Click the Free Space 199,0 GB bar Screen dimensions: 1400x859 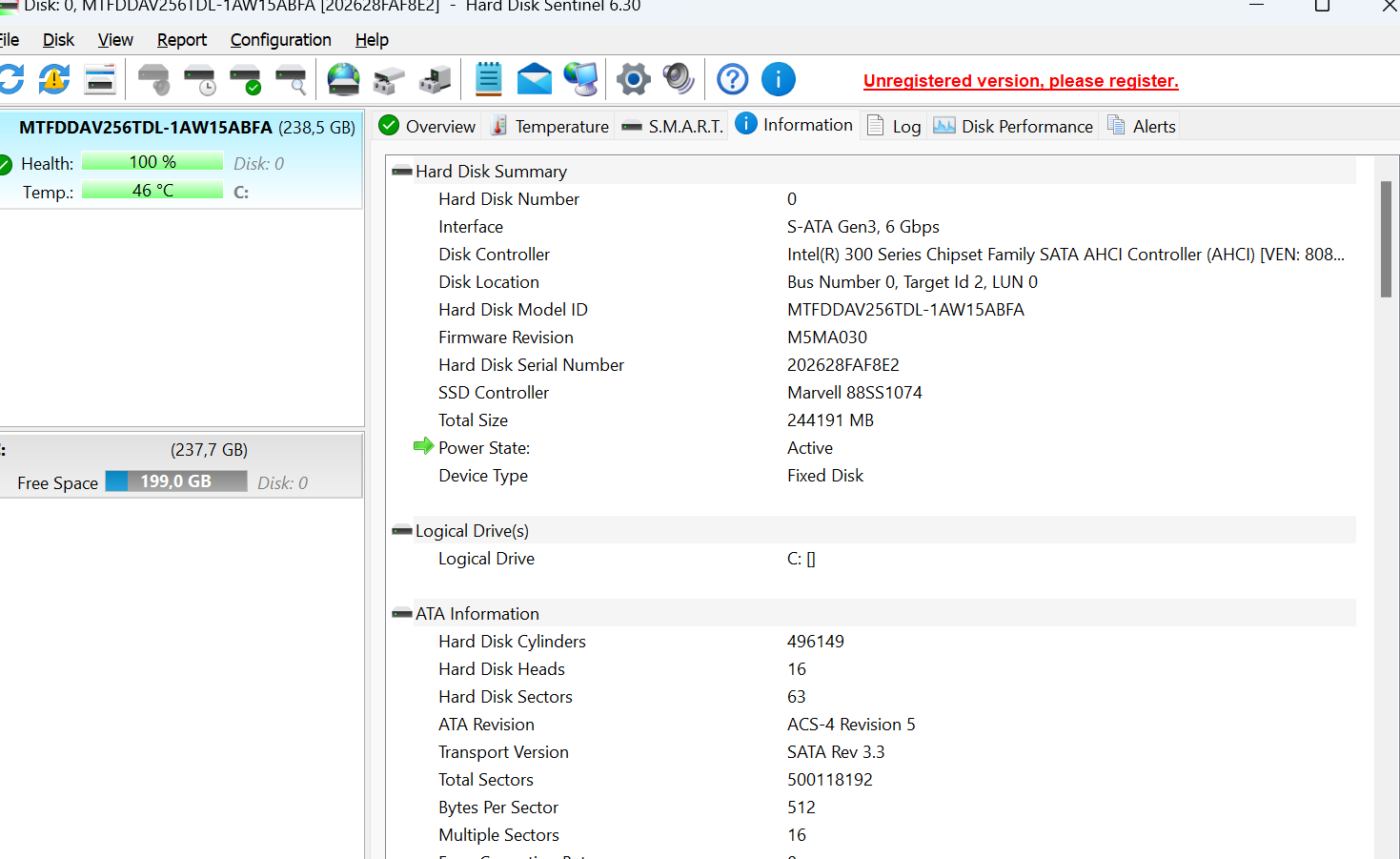pyautogui.click(x=176, y=481)
